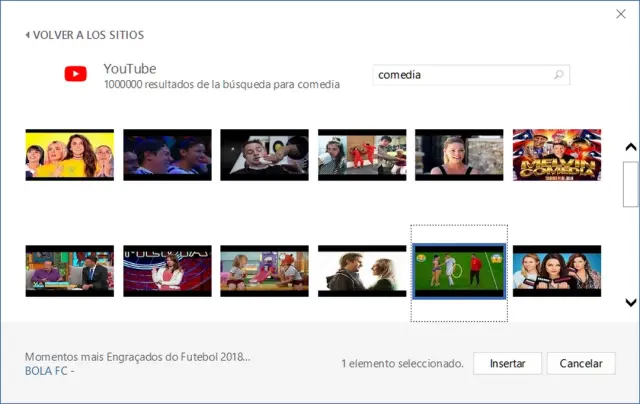Image resolution: width=640 pixels, height=404 pixels.
Task: Click the YouTube logo icon
Action: [75, 74]
